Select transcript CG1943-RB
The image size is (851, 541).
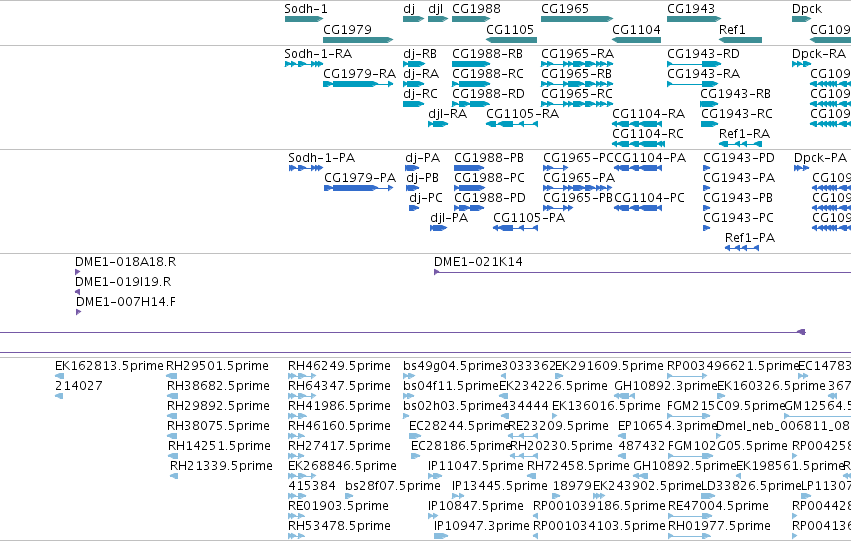click(709, 104)
